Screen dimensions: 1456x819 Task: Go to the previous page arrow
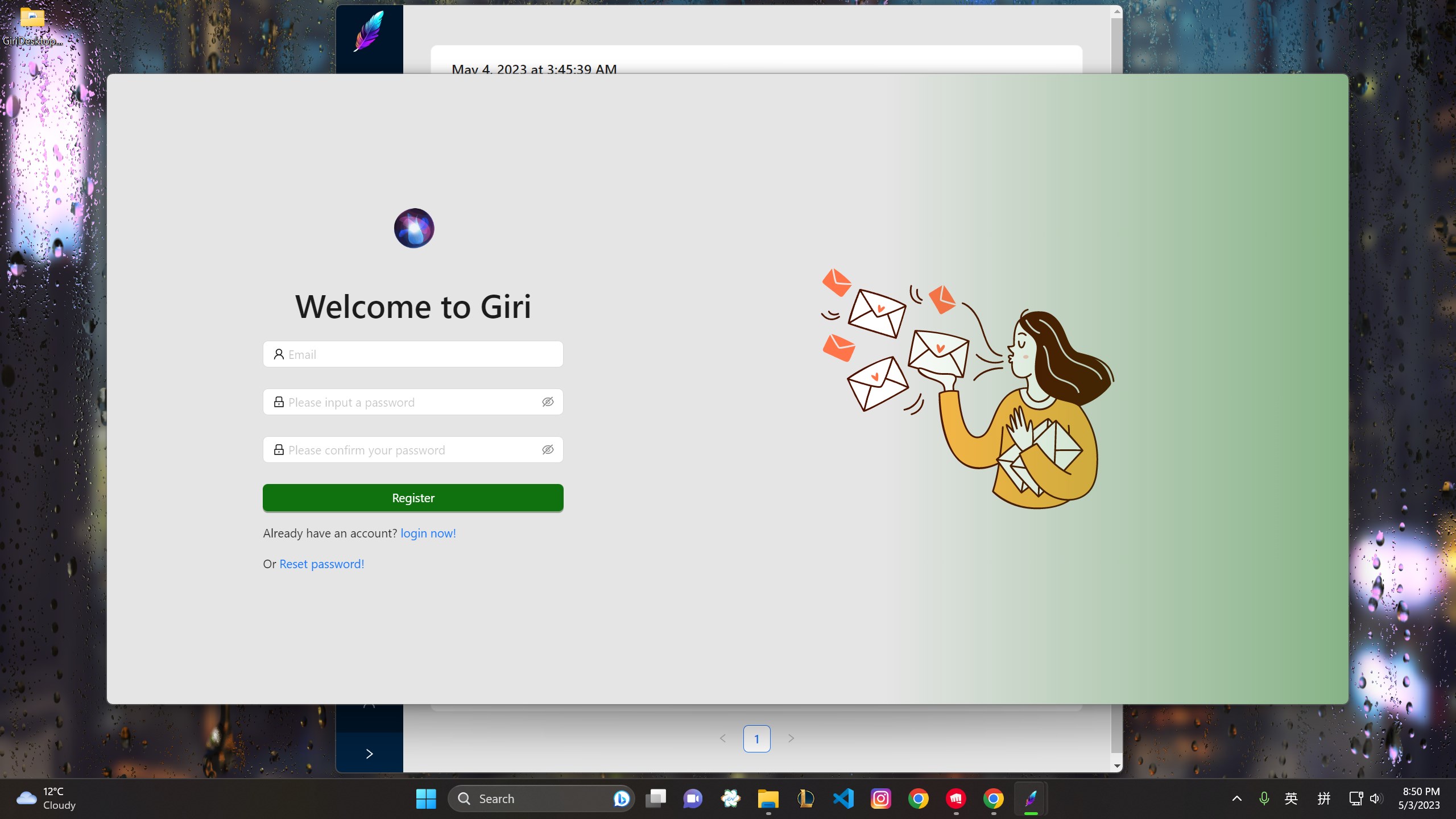[x=722, y=738]
